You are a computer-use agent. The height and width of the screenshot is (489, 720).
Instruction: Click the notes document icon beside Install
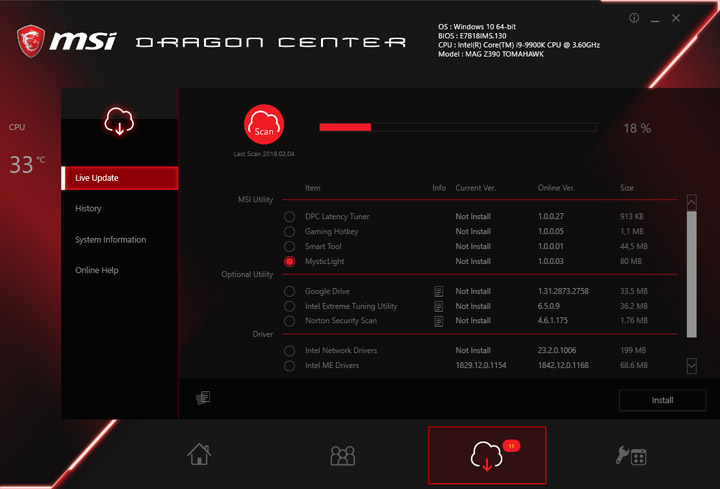point(203,397)
